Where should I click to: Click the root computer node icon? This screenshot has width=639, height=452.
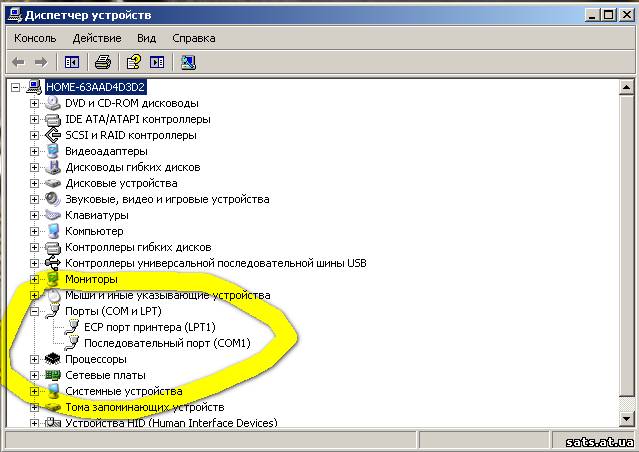34,87
